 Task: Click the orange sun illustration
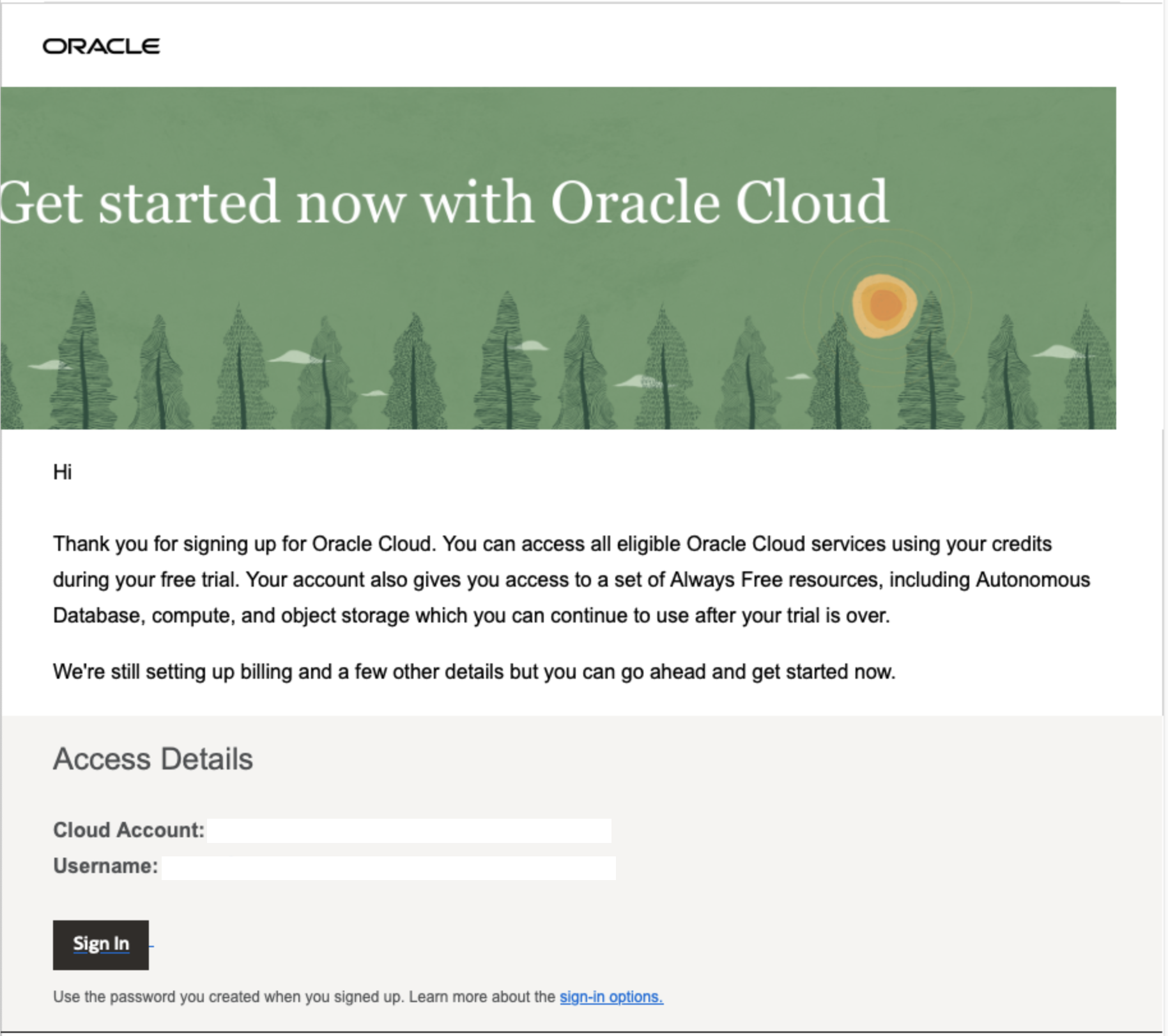point(884,305)
